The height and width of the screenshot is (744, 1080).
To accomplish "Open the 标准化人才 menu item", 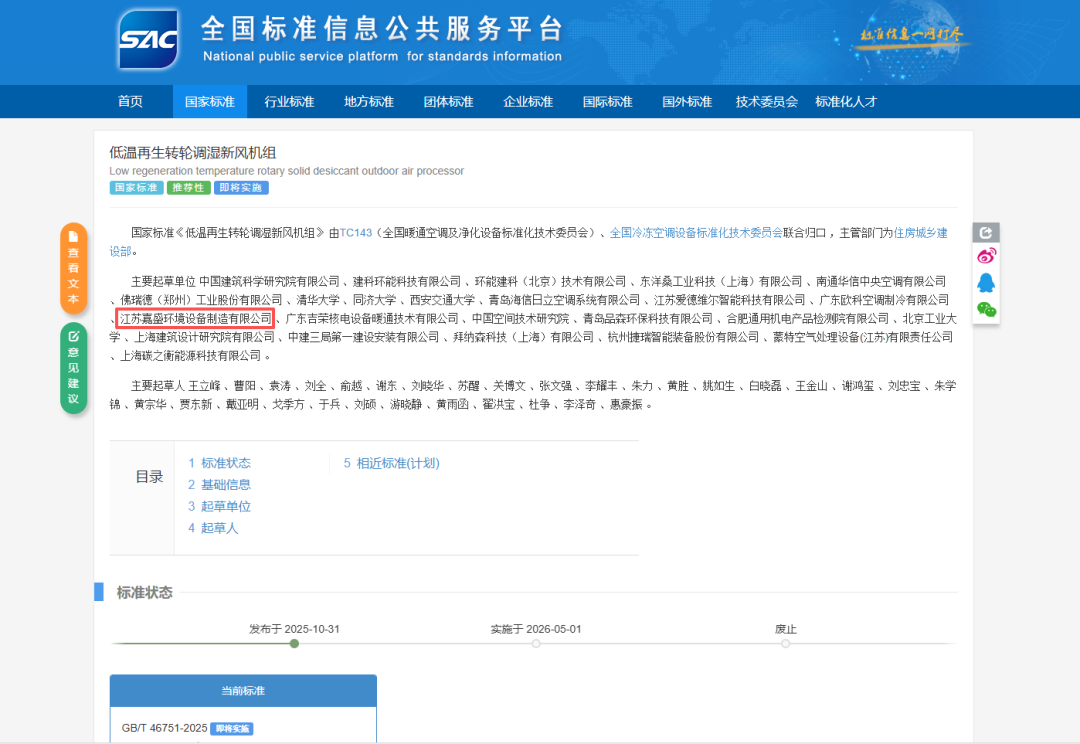I will (x=846, y=102).
